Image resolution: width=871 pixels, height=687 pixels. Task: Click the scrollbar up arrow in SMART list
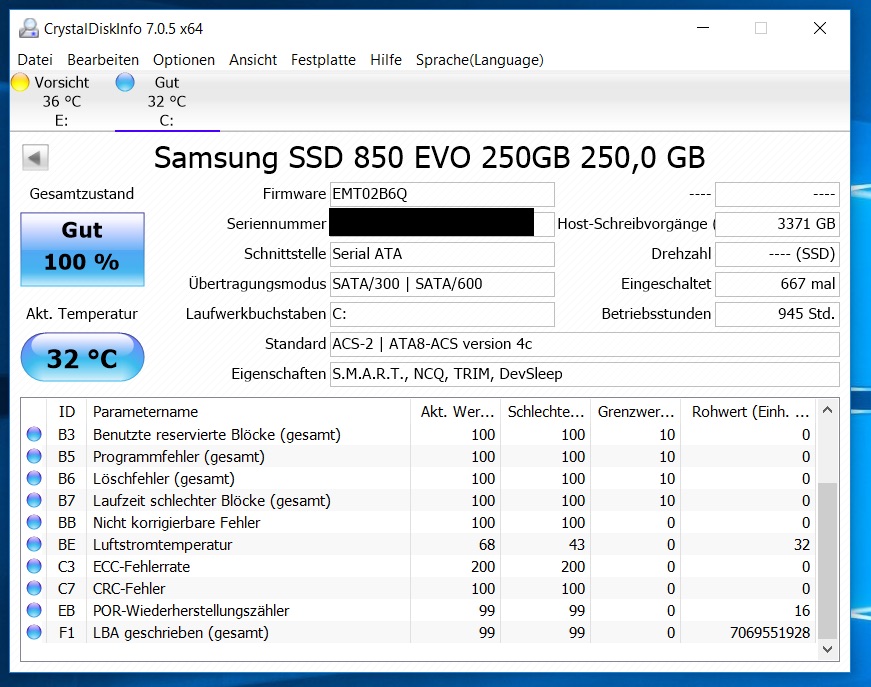[827, 410]
